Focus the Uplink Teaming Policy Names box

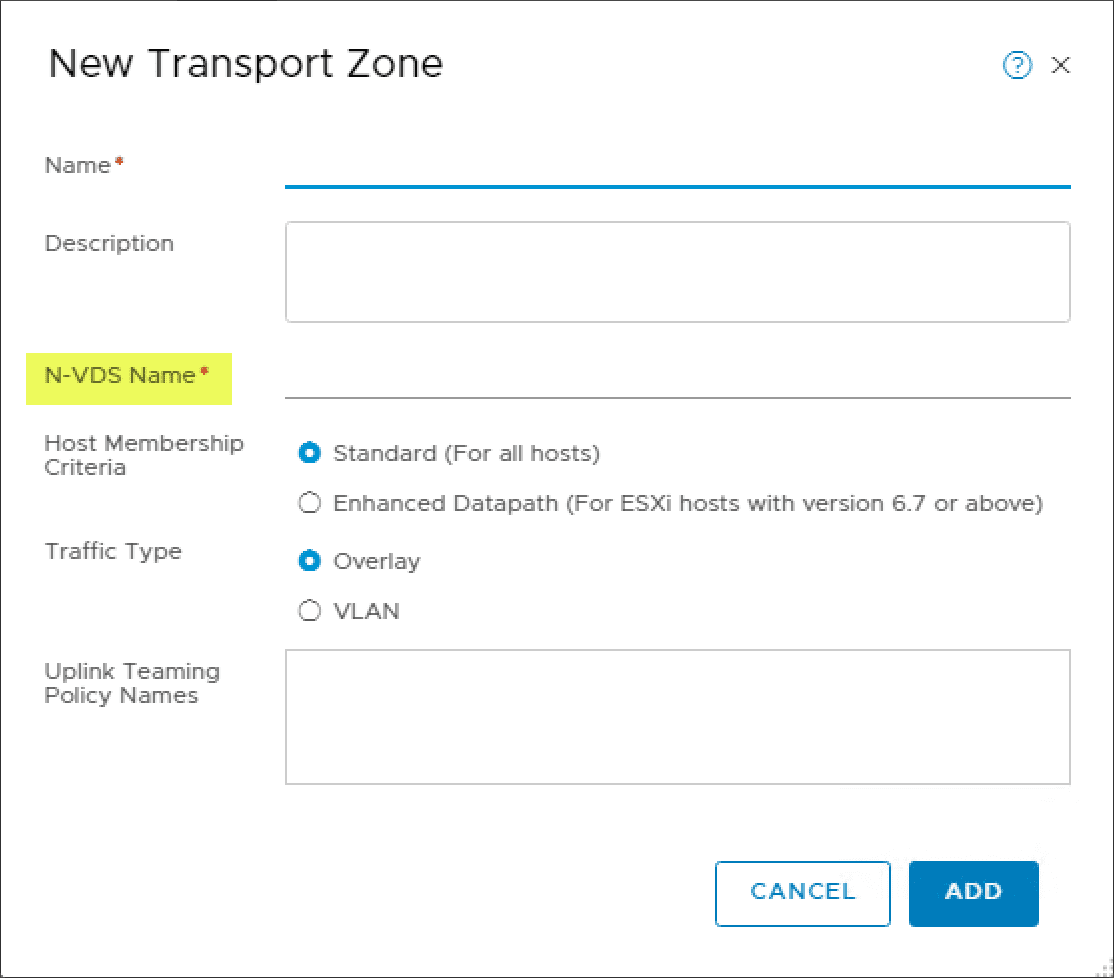click(678, 716)
